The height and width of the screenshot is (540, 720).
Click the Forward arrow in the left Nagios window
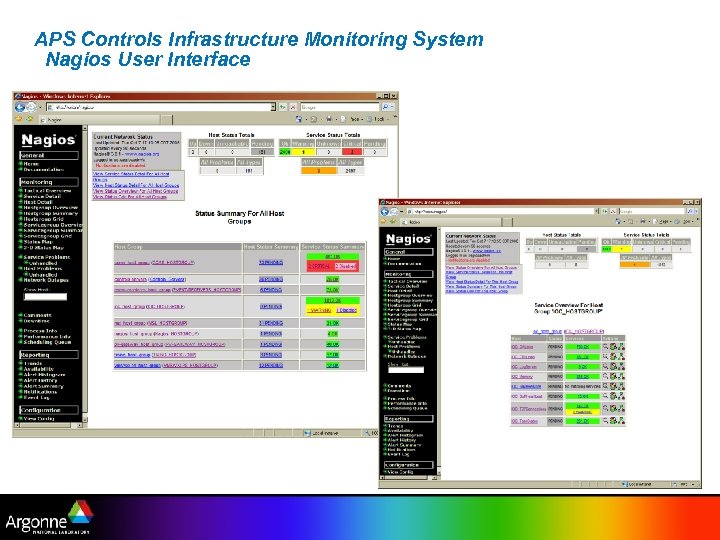coord(31,107)
